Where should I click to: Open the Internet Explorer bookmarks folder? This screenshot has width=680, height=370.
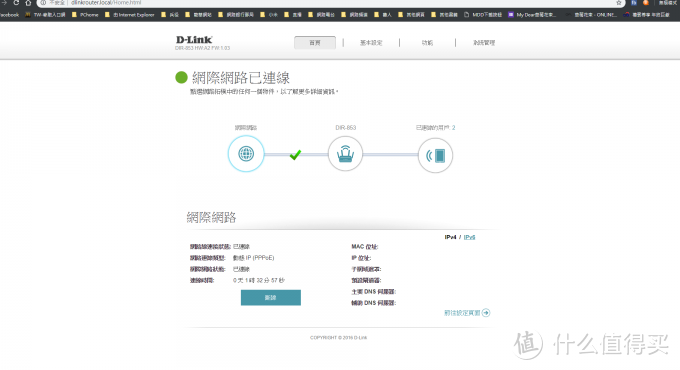coord(129,15)
